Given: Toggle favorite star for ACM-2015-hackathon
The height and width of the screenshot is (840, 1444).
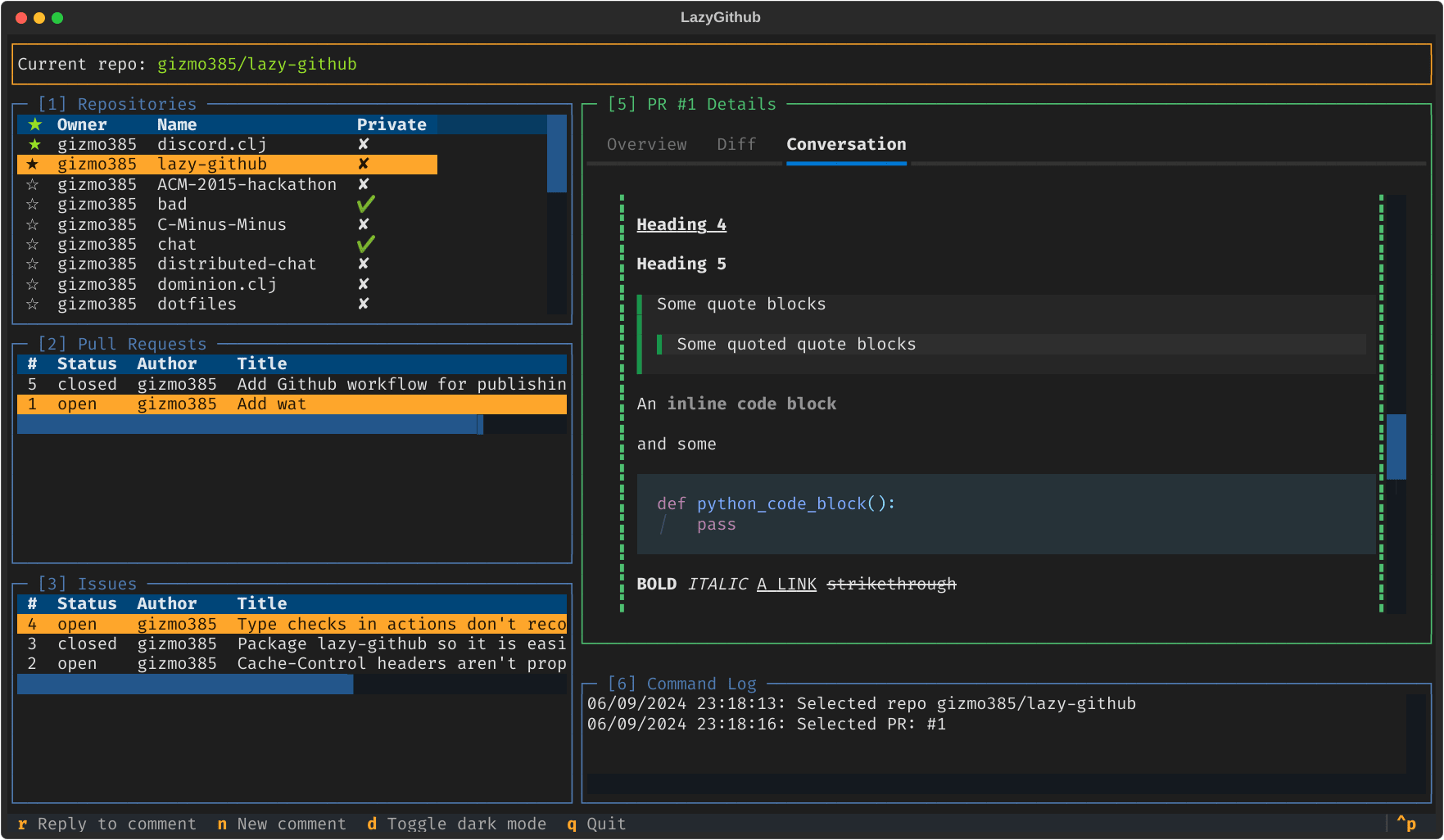Looking at the screenshot, I should pos(32,184).
